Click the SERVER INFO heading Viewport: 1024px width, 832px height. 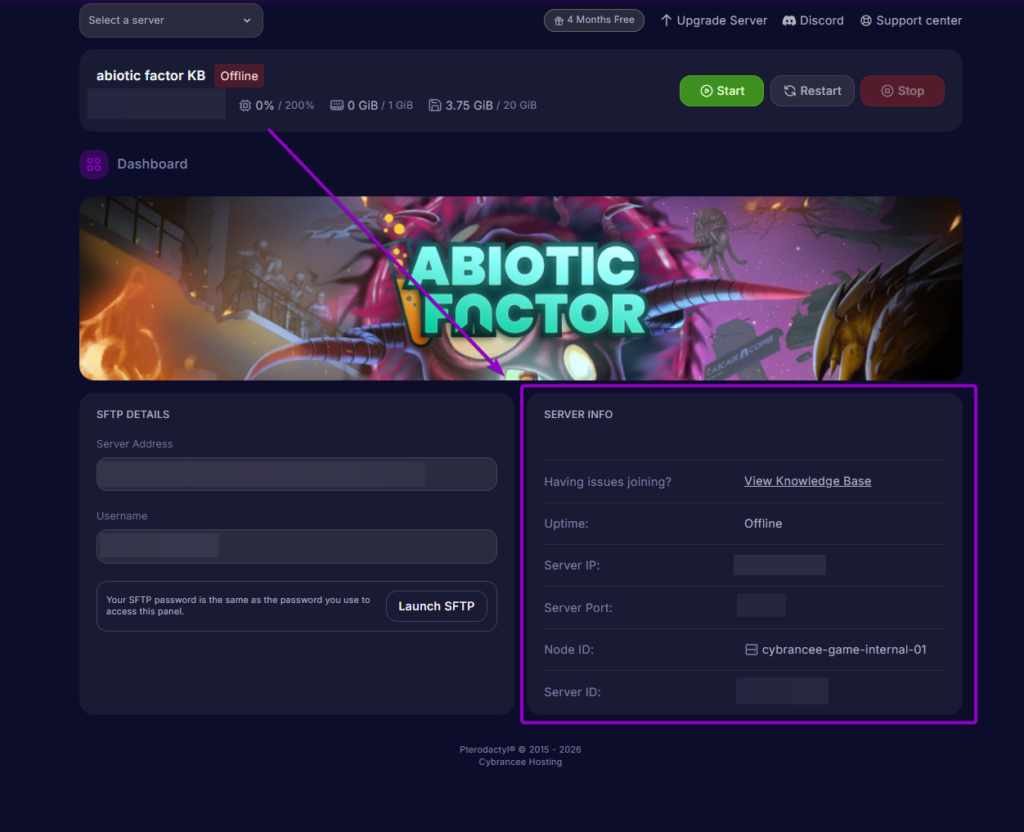coord(579,415)
